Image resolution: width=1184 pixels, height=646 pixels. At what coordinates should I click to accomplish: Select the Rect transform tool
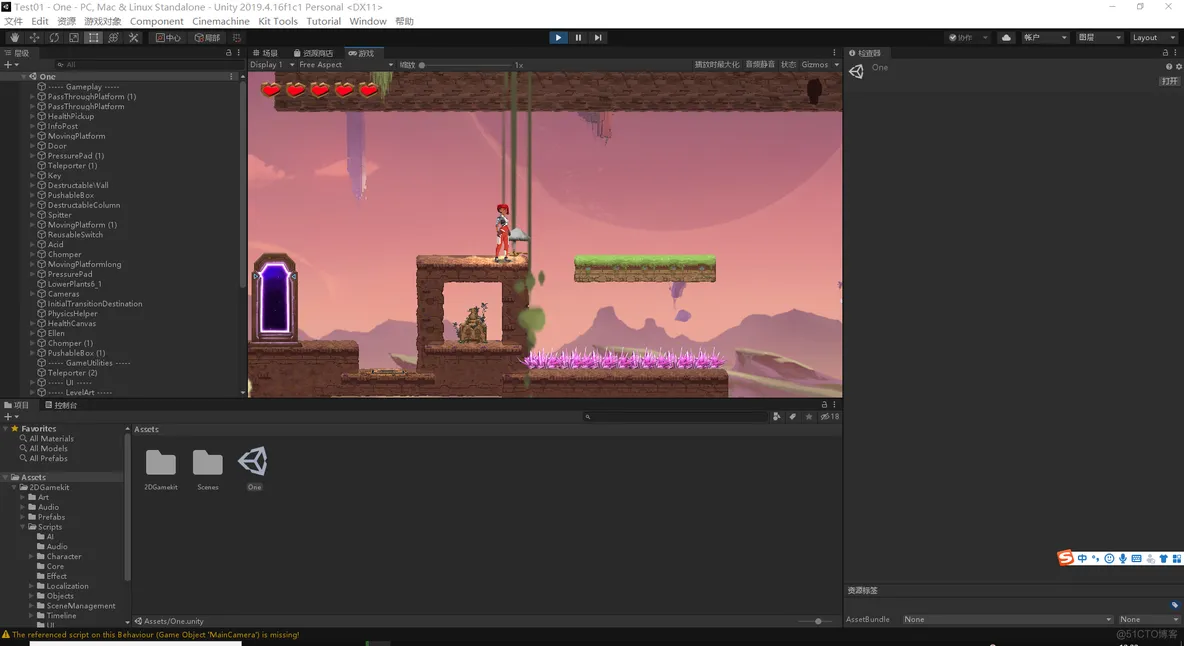tap(93, 38)
